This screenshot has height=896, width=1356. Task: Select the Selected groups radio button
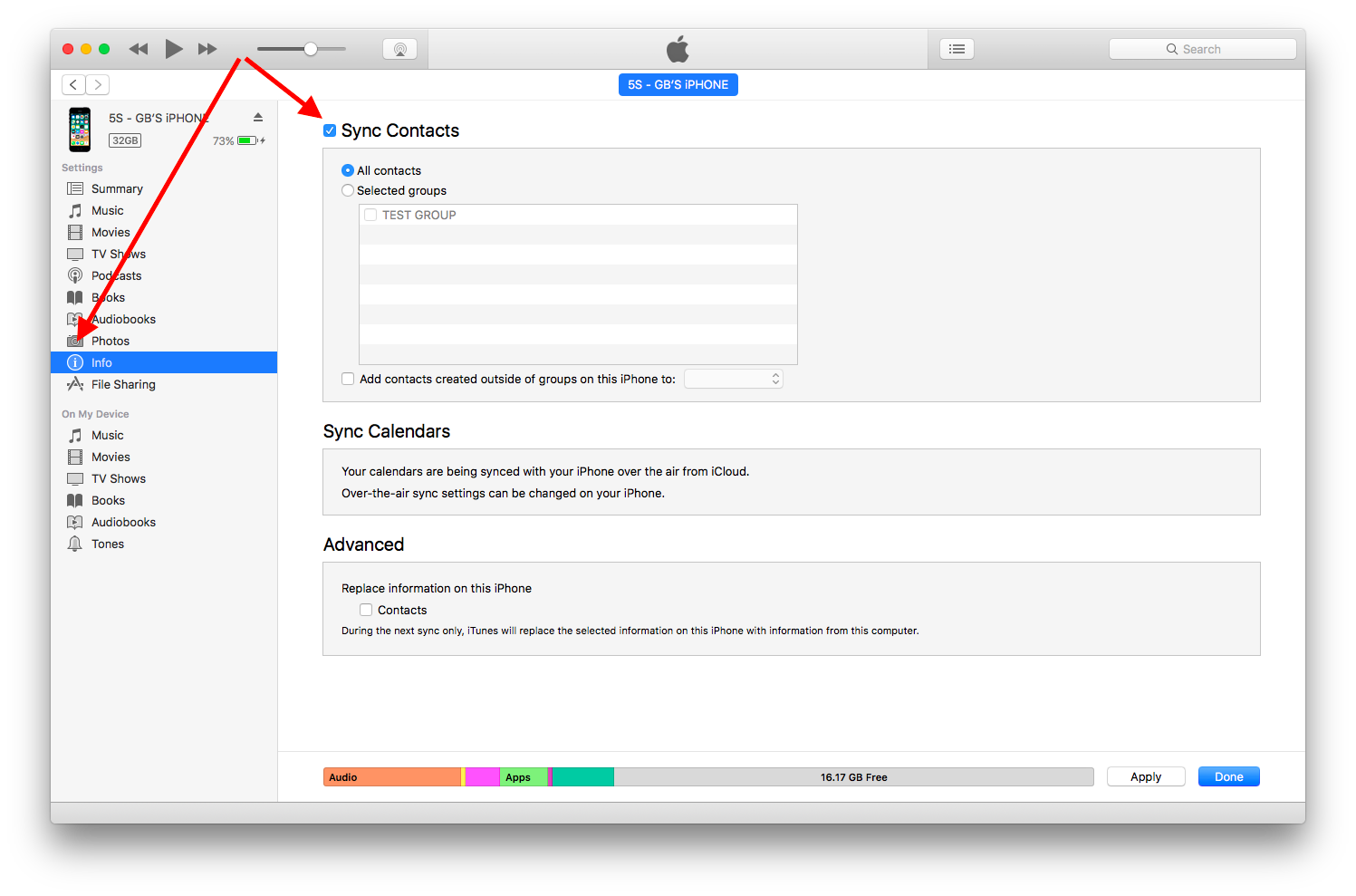coord(348,190)
